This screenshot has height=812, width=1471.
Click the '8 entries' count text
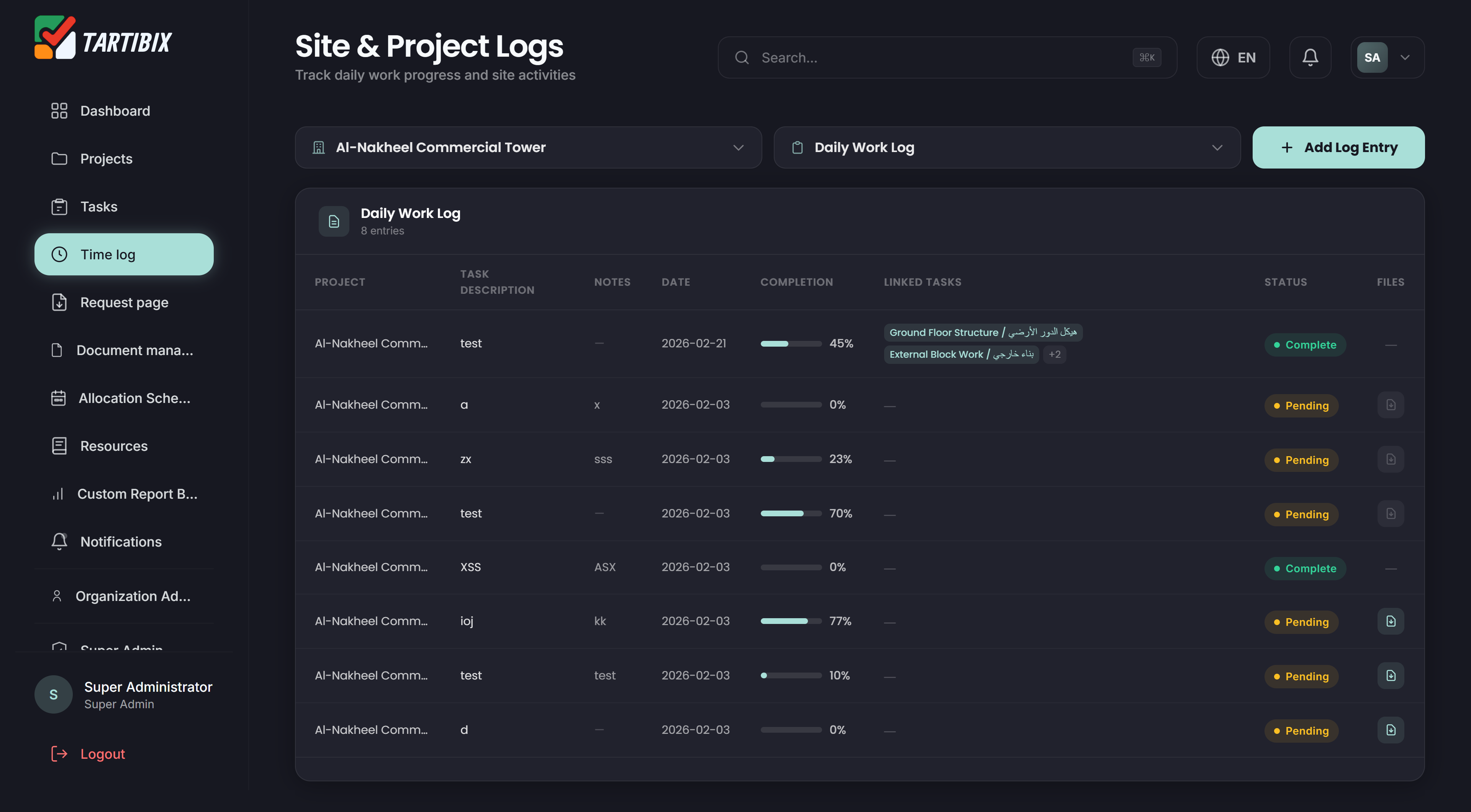pyautogui.click(x=382, y=231)
